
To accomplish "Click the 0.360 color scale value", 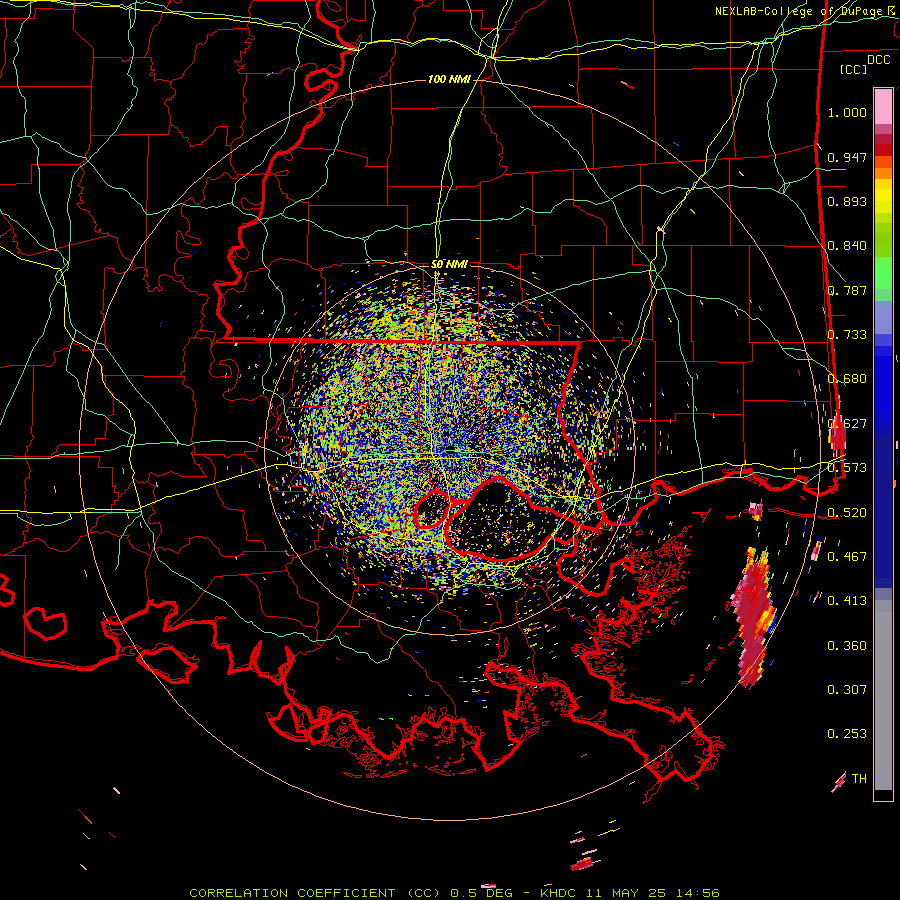I will (847, 646).
